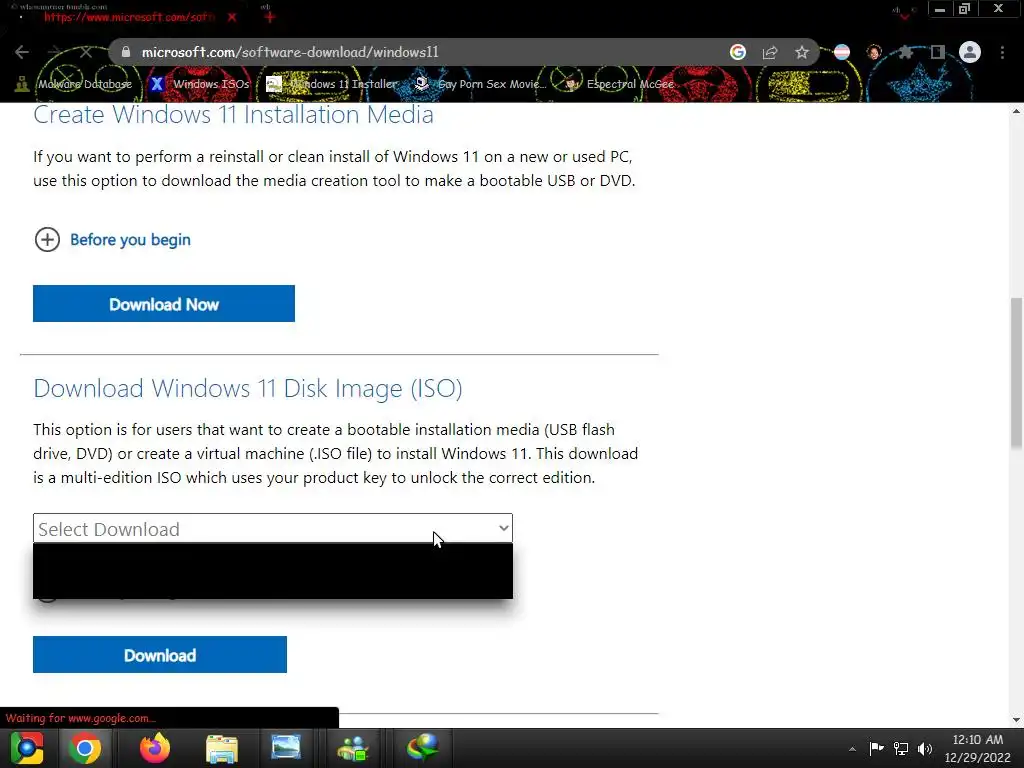Open the picture viewer taskbar icon
This screenshot has width=1024, height=768.
click(x=286, y=748)
